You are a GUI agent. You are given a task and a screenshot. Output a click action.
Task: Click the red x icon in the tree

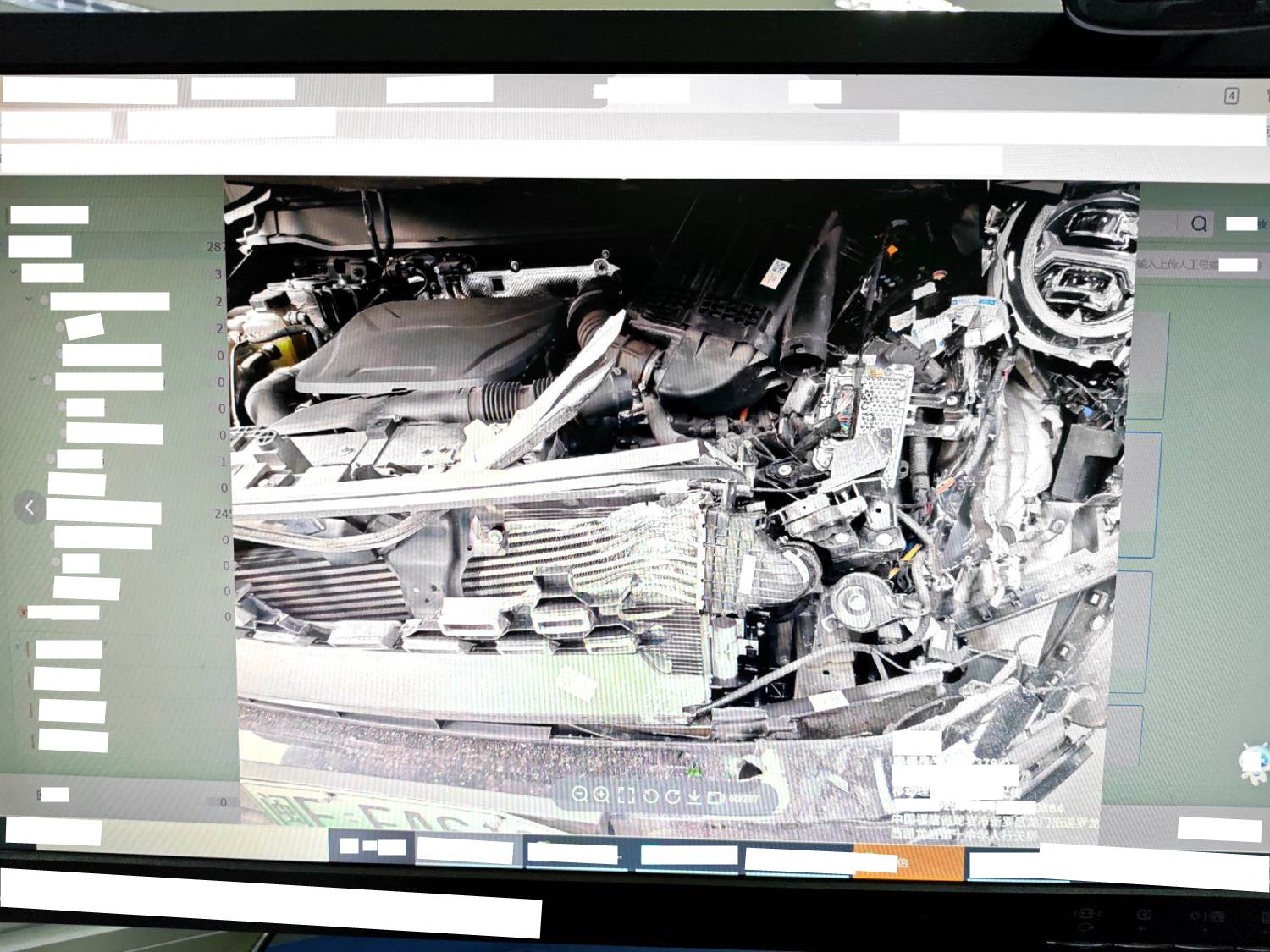(x=23, y=612)
